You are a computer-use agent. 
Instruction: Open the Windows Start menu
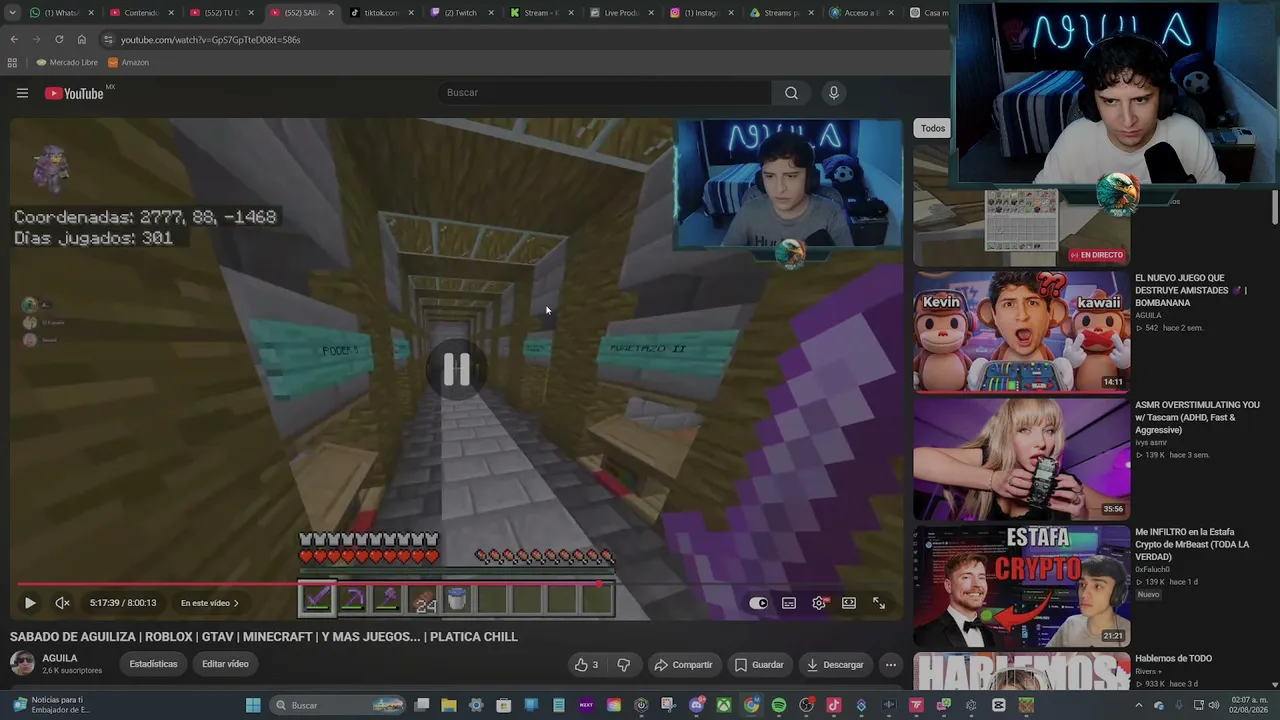coord(253,705)
